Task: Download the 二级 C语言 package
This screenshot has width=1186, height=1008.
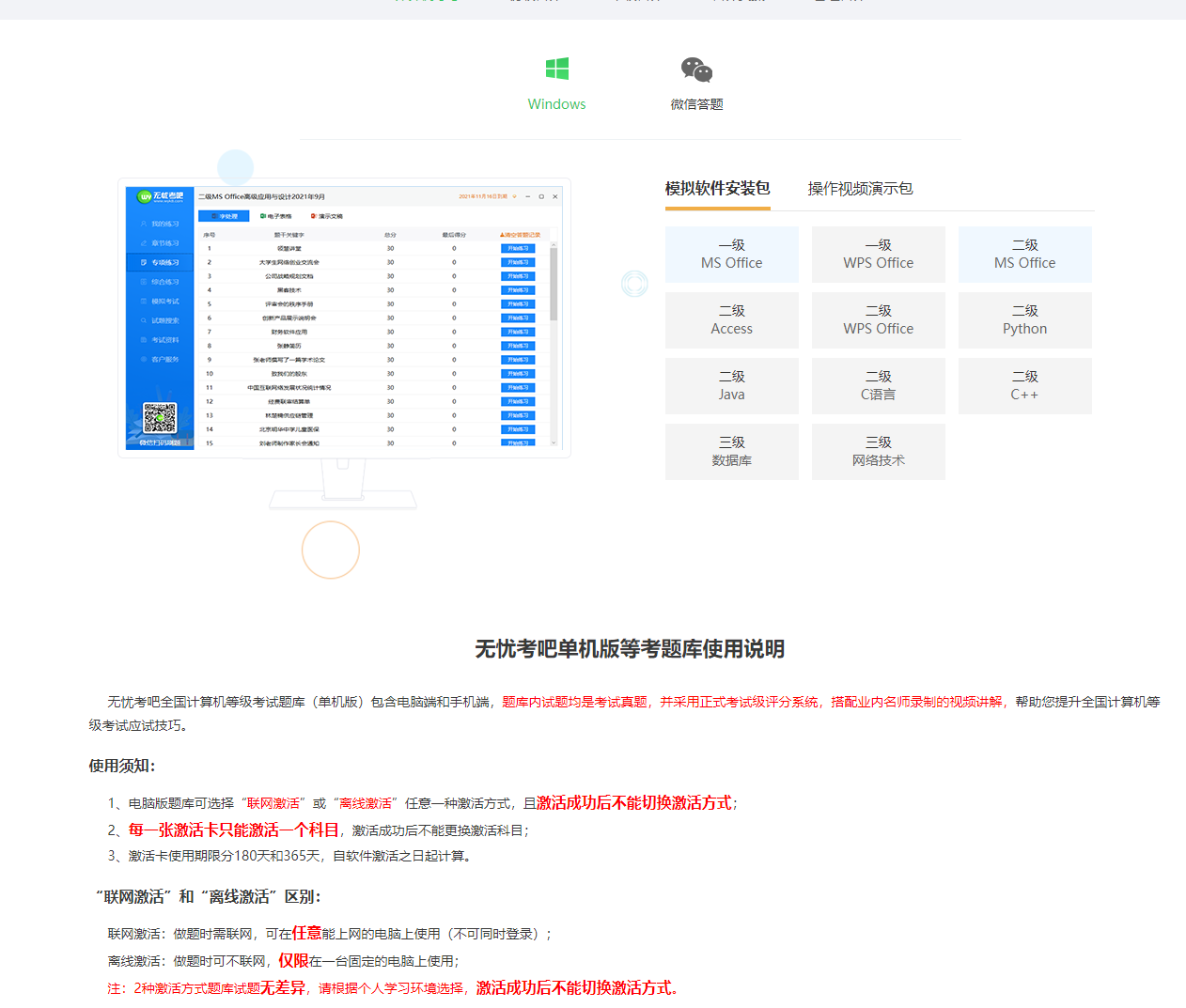Action: 879,386
